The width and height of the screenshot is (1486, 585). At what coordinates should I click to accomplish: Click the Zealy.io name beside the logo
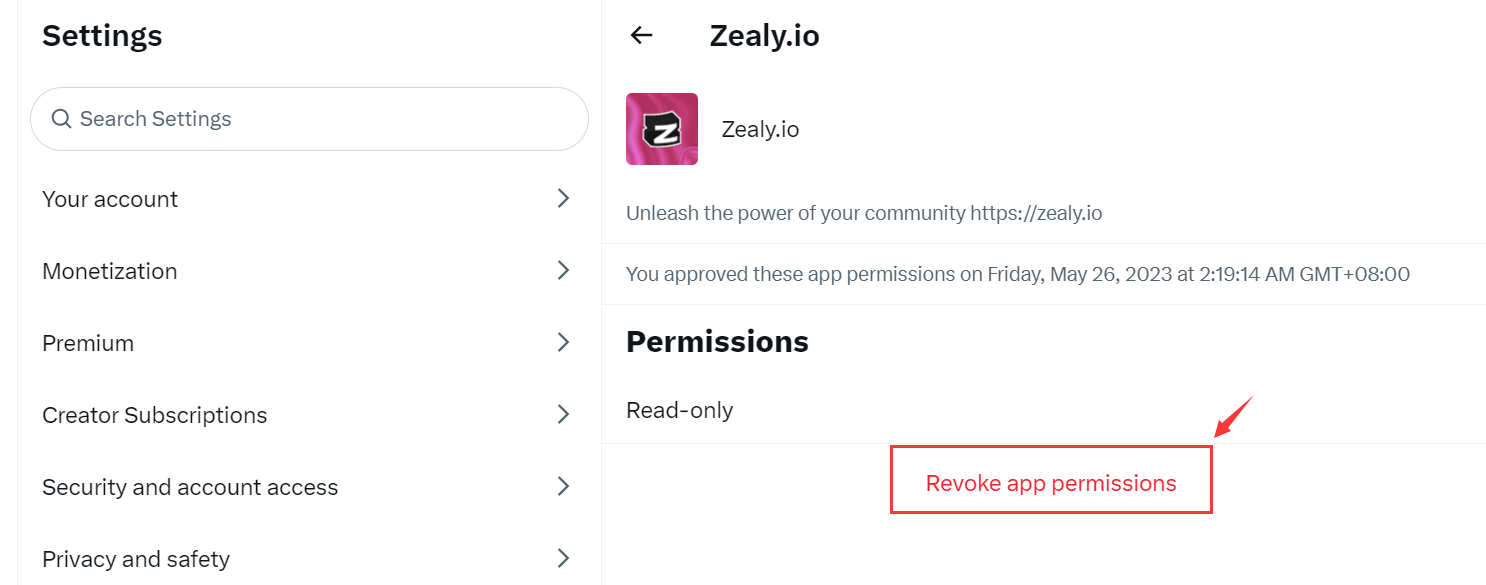pos(760,129)
